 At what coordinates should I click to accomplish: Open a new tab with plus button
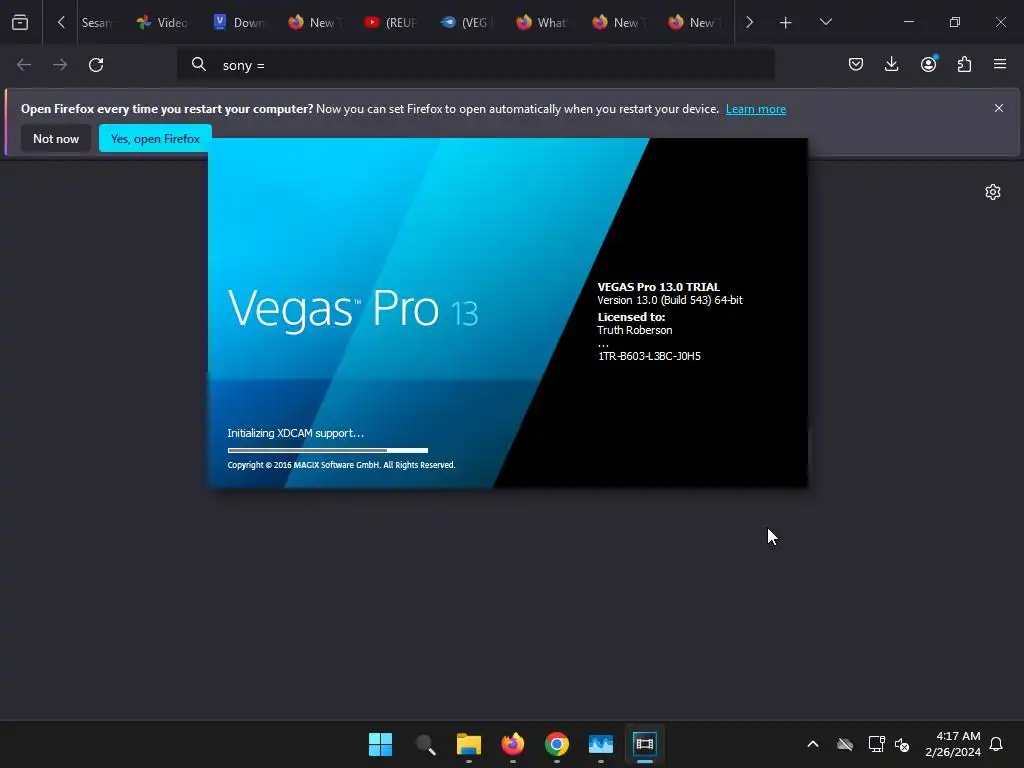pyautogui.click(x=786, y=22)
